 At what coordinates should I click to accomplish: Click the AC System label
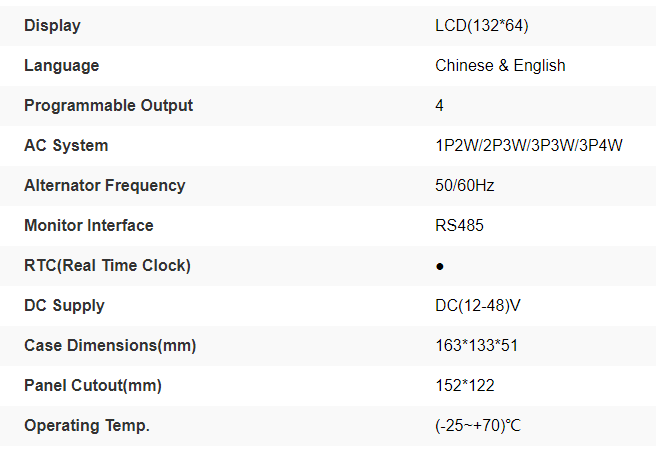coord(66,145)
